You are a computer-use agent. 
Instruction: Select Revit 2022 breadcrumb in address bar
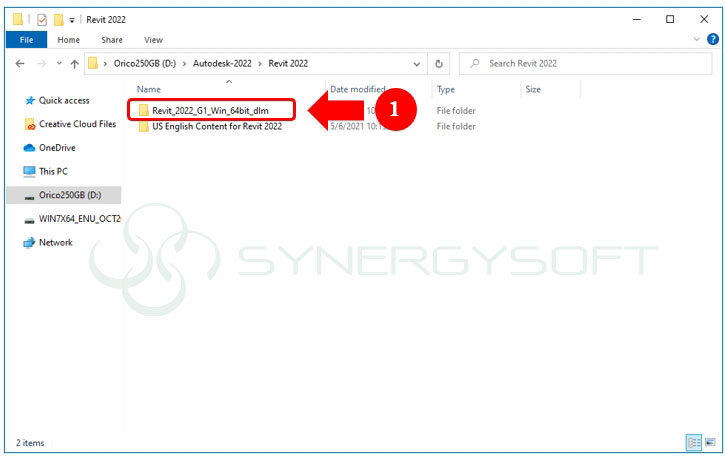(x=288, y=63)
